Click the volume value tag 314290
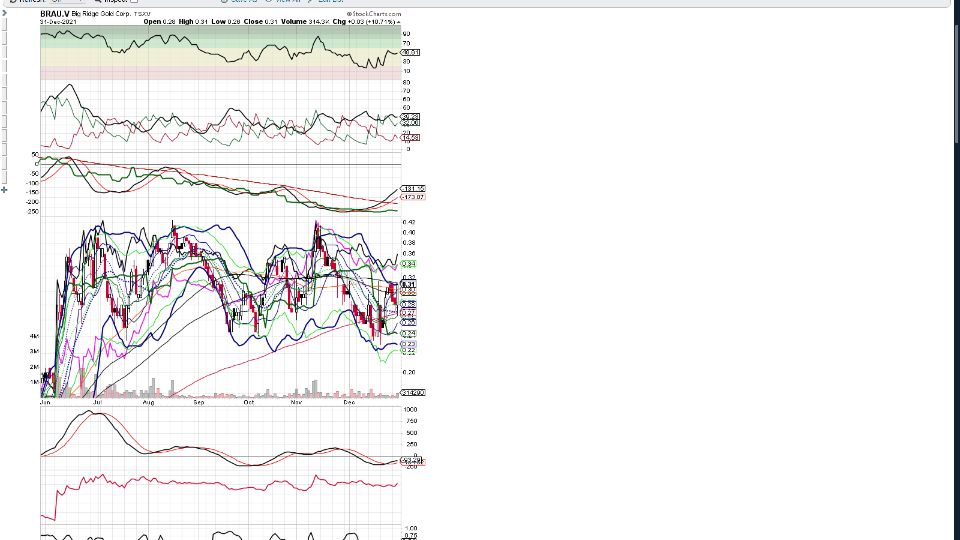 click(412, 393)
